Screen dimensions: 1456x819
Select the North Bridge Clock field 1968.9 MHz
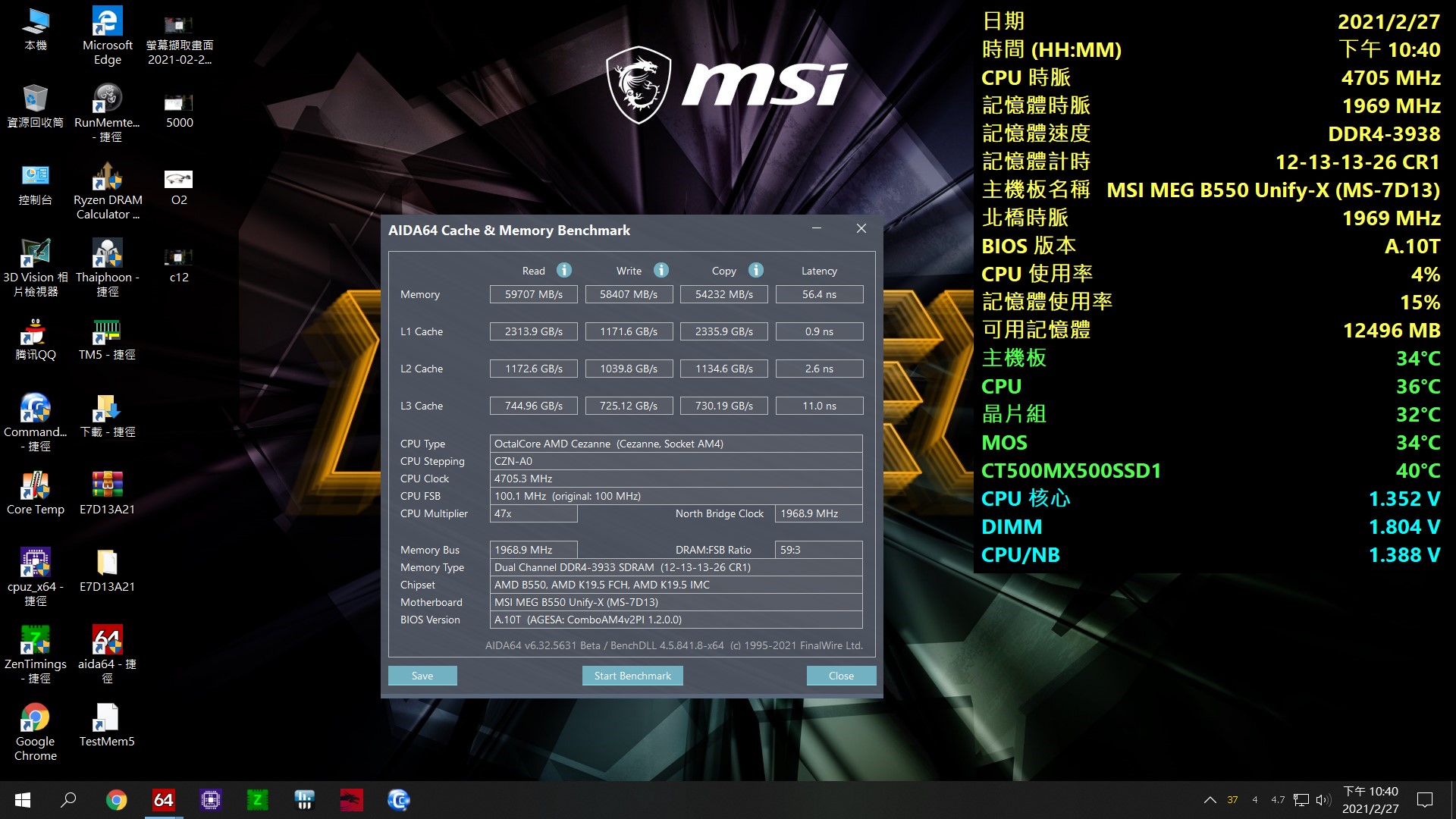tap(819, 513)
